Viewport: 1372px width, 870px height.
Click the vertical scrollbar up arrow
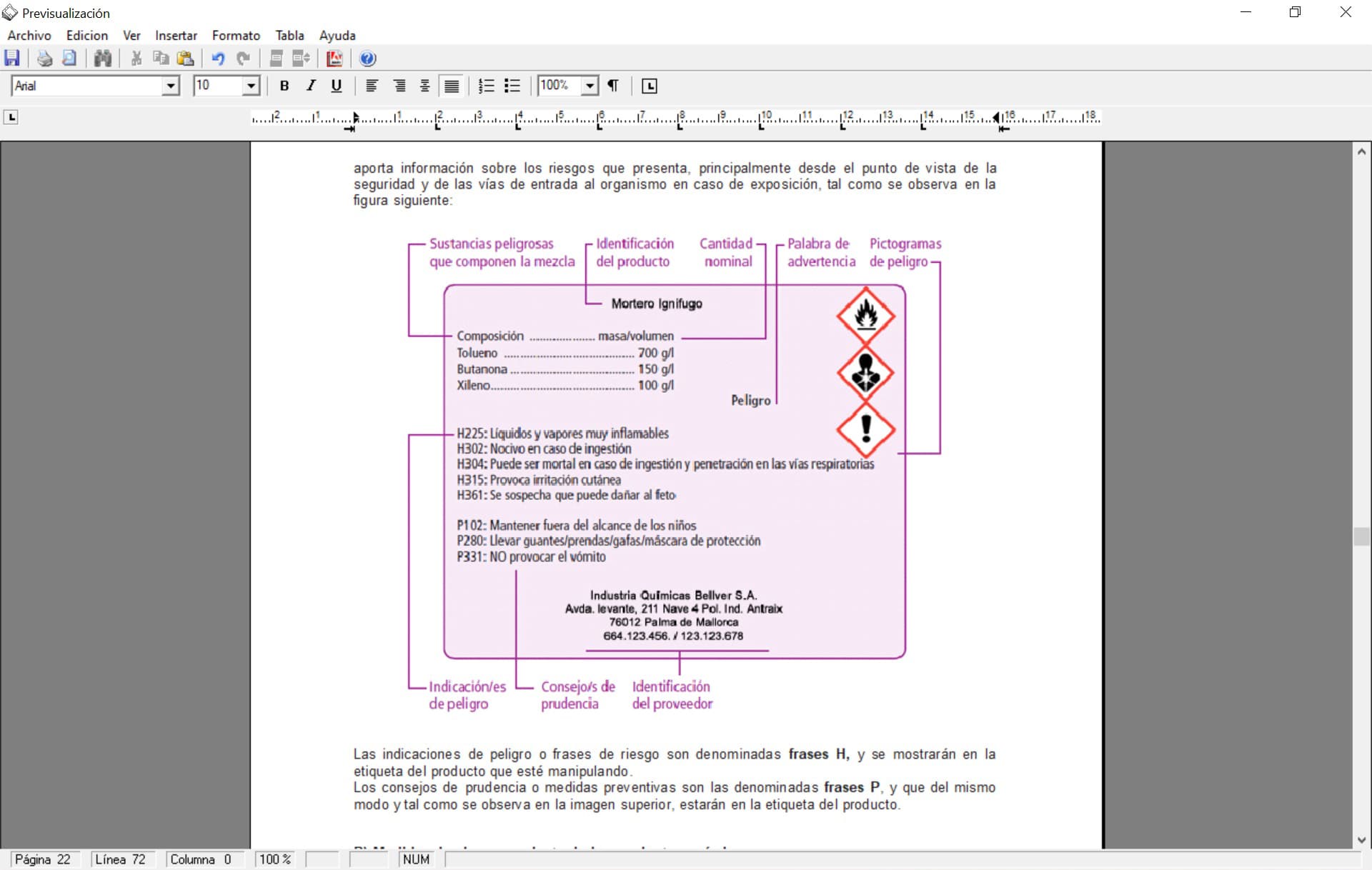click(x=1361, y=151)
